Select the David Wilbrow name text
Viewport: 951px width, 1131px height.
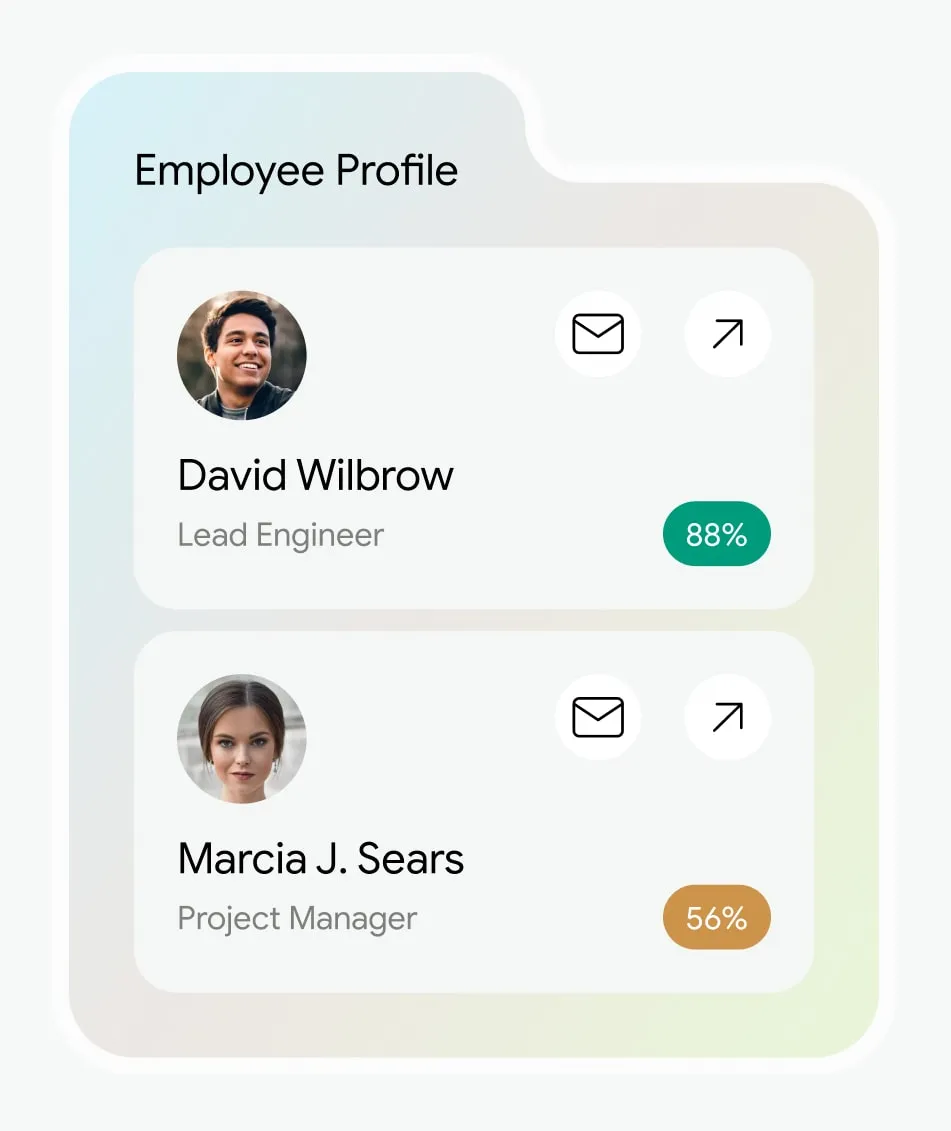click(315, 475)
